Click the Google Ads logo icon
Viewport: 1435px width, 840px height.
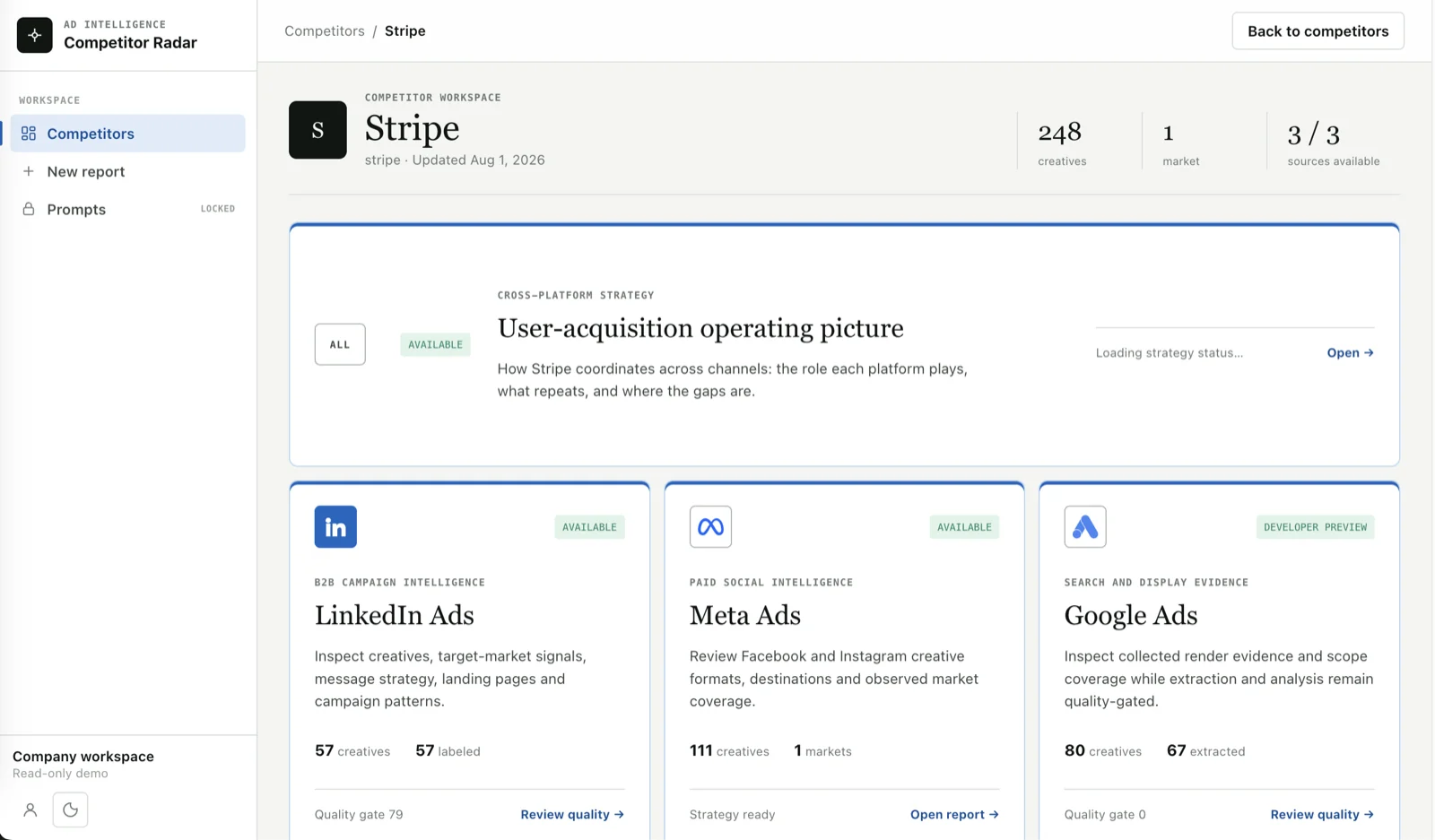(1085, 527)
